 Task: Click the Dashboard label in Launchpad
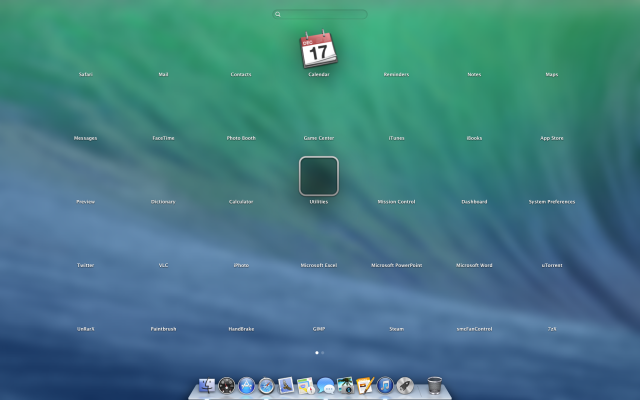click(474, 202)
